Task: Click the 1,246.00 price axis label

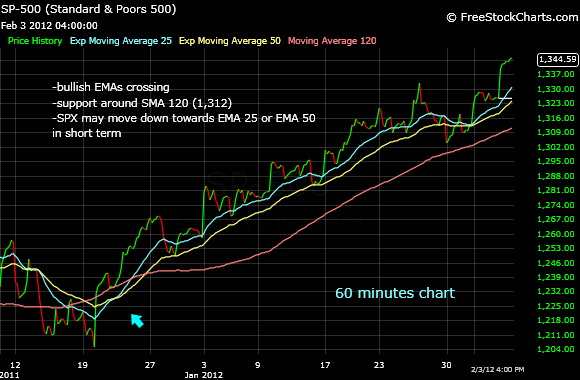Action: tap(556, 263)
